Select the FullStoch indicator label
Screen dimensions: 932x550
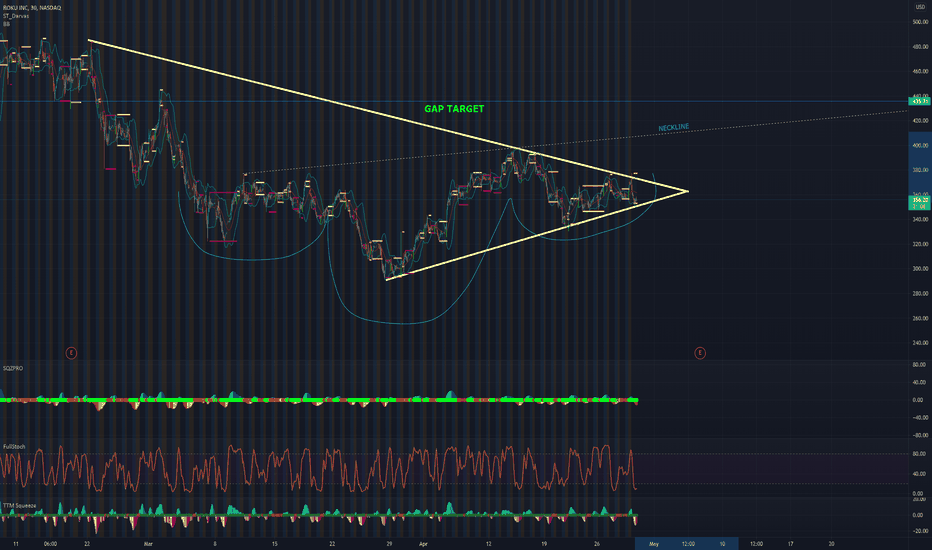coord(14,447)
